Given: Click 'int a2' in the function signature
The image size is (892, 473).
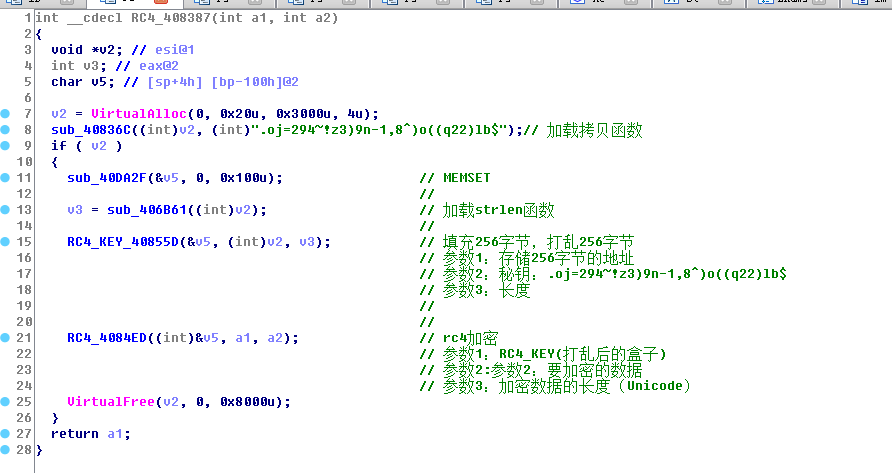Looking at the screenshot, I should (307, 18).
